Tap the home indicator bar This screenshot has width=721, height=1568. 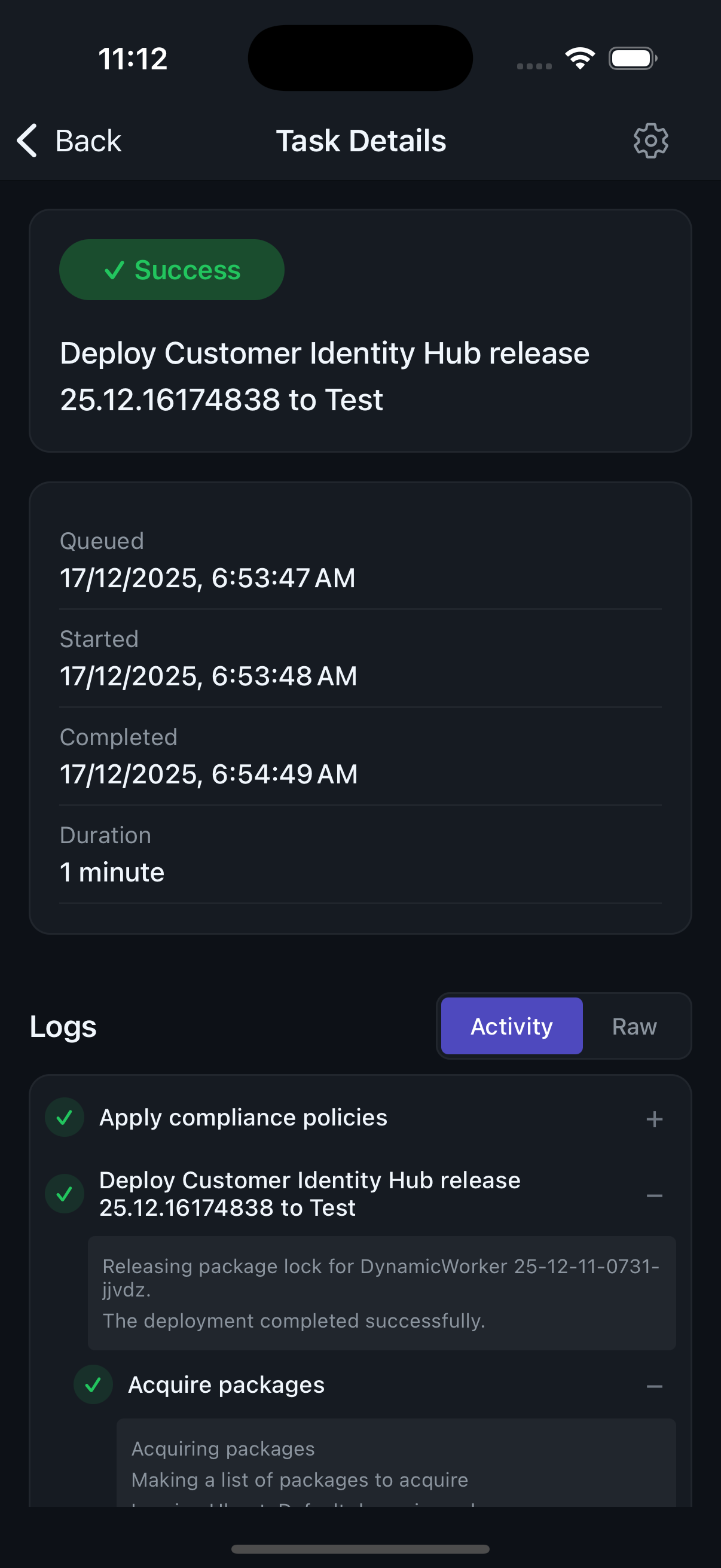click(x=360, y=1547)
